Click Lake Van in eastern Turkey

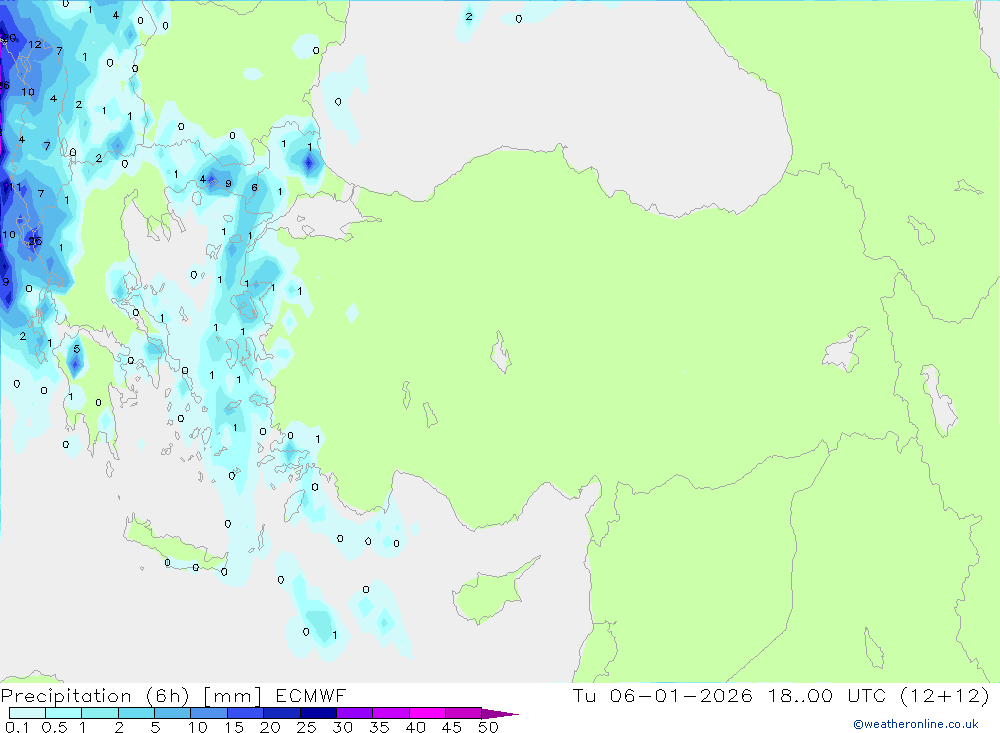coord(844,352)
